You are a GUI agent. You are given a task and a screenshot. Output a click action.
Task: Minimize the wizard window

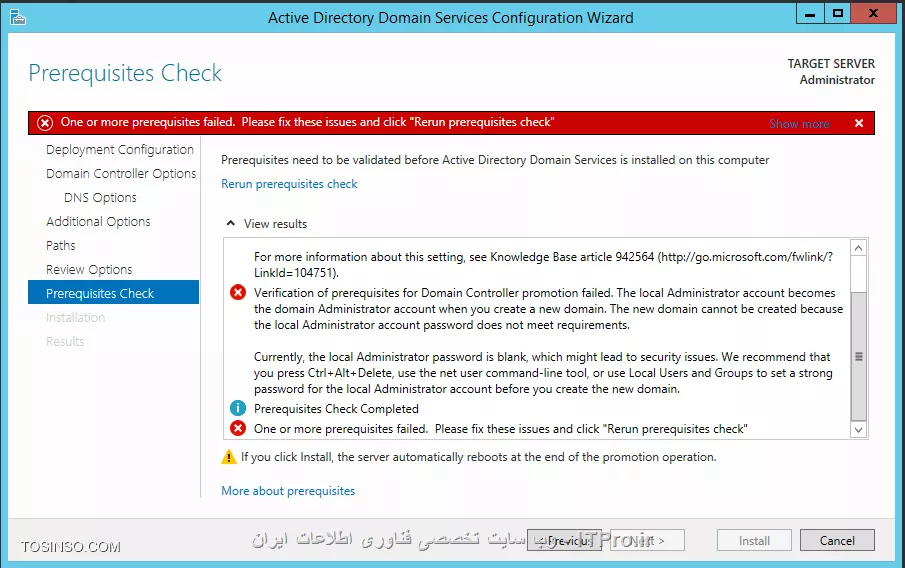click(810, 13)
